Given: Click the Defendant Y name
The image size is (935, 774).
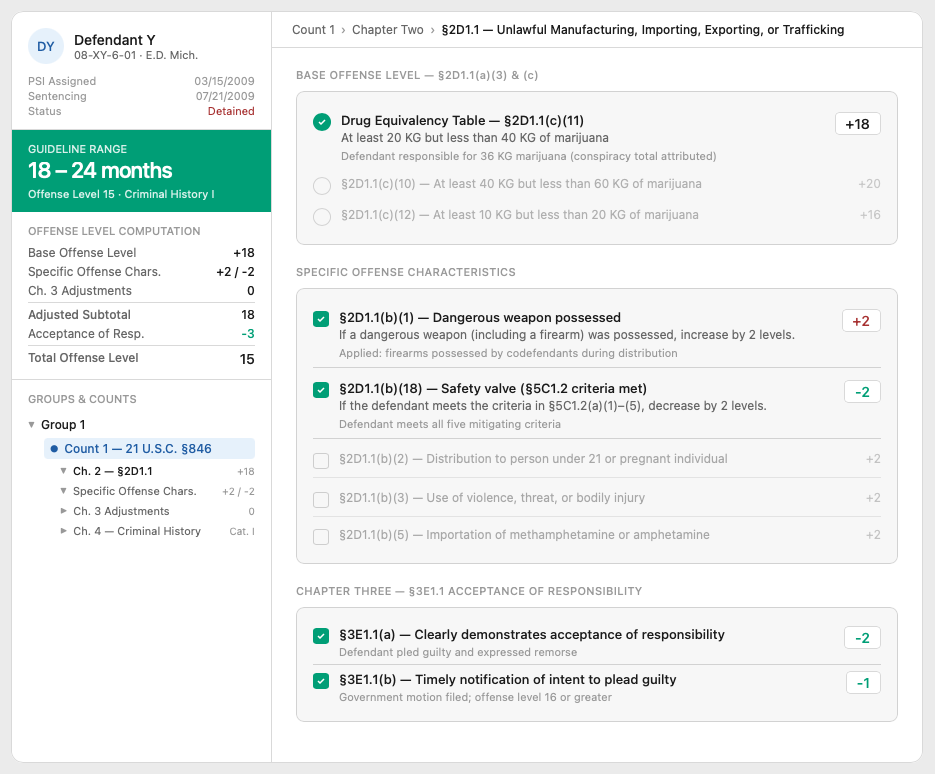Looking at the screenshot, I should (114, 40).
